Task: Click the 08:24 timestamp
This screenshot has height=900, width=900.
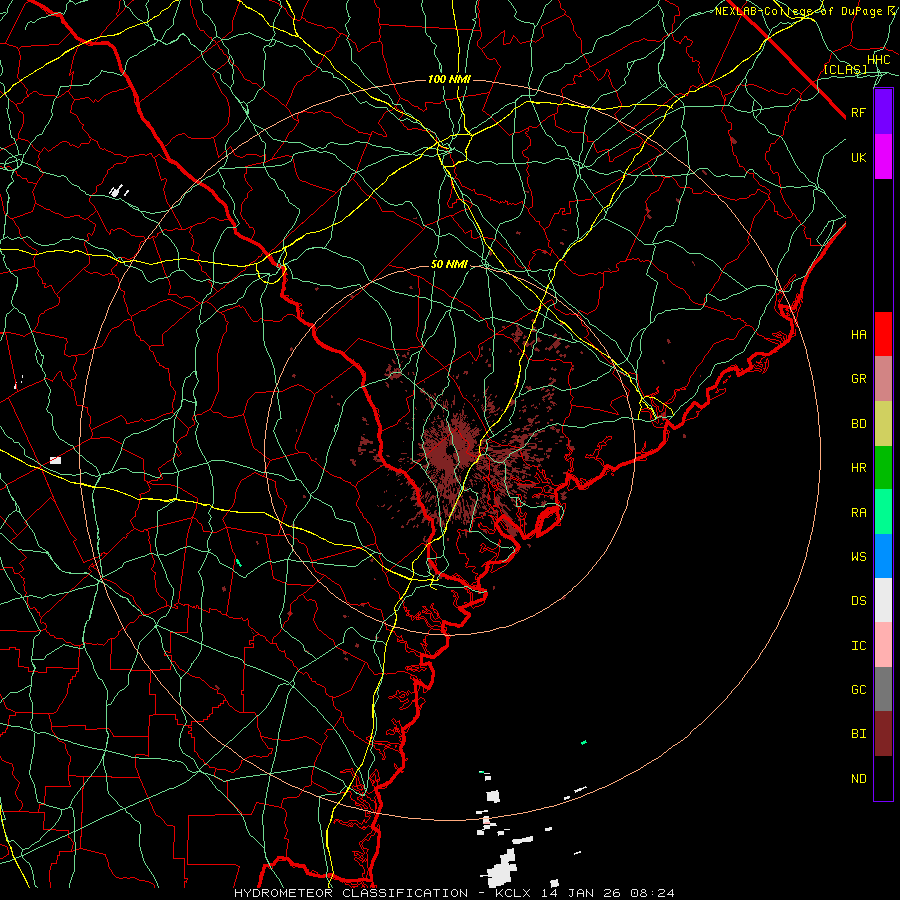Action: coord(652,893)
